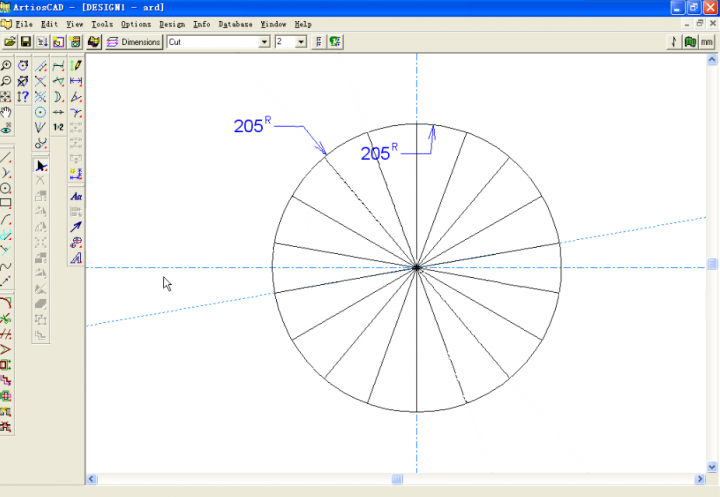Activate the Aa text tool

[76, 197]
